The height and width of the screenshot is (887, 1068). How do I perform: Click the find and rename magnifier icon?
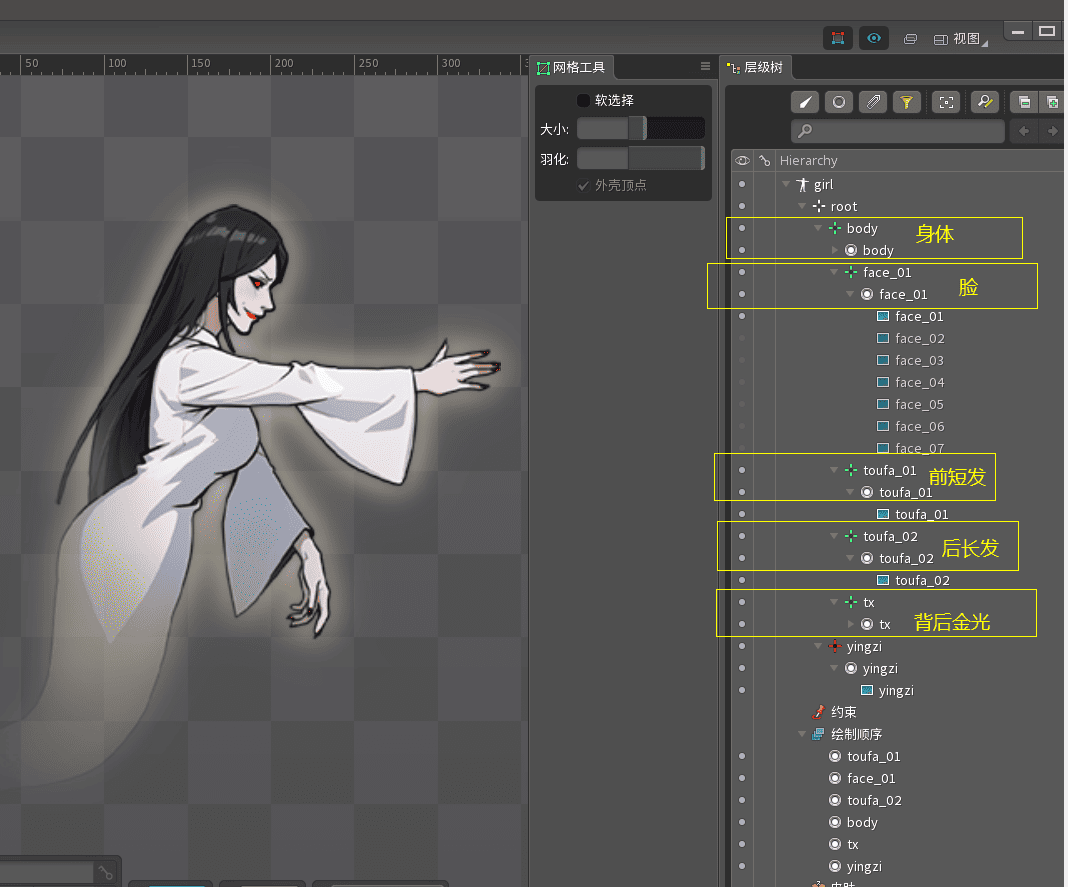pyautogui.click(x=985, y=102)
